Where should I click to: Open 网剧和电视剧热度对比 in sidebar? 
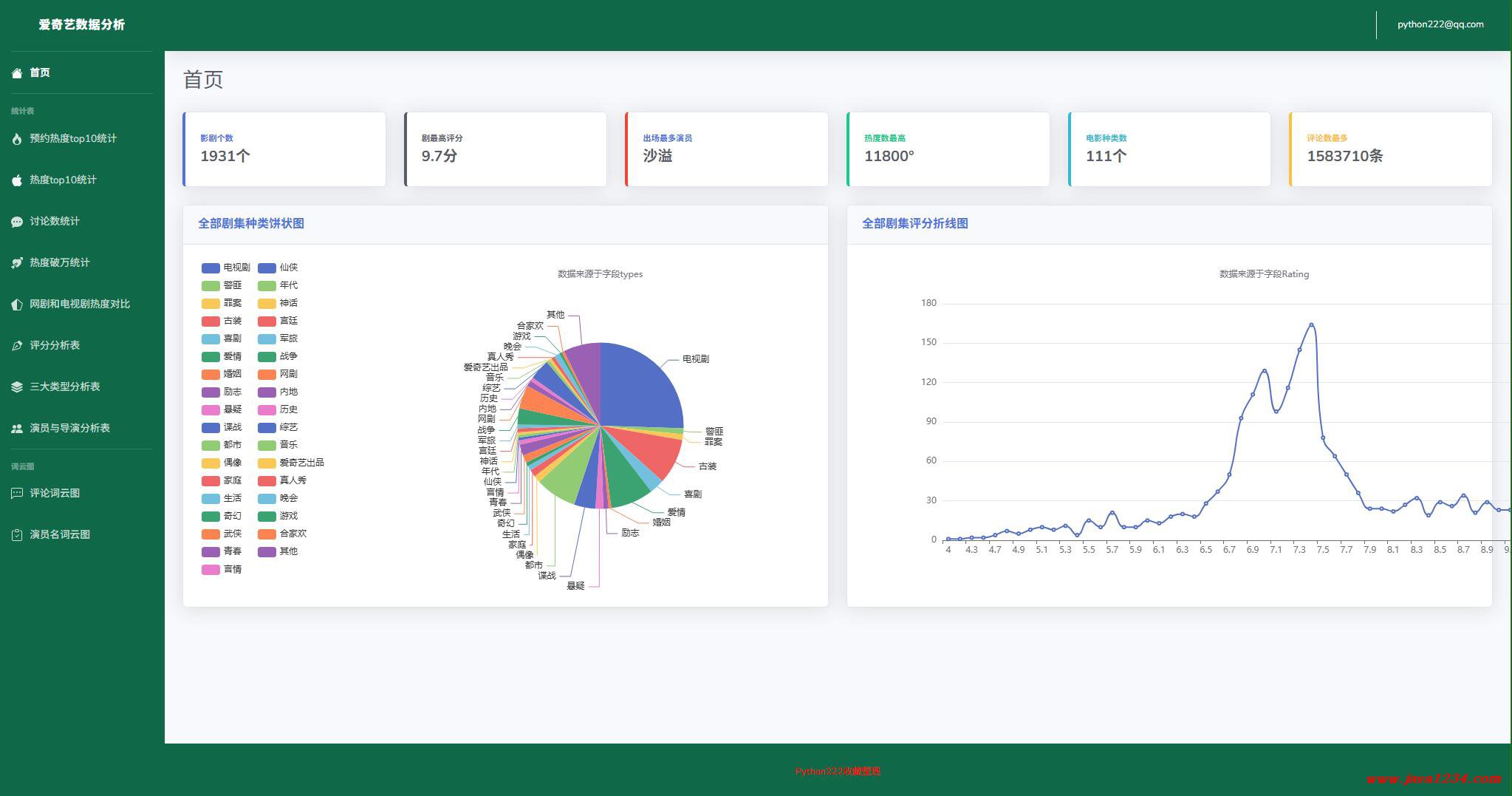[x=79, y=304]
